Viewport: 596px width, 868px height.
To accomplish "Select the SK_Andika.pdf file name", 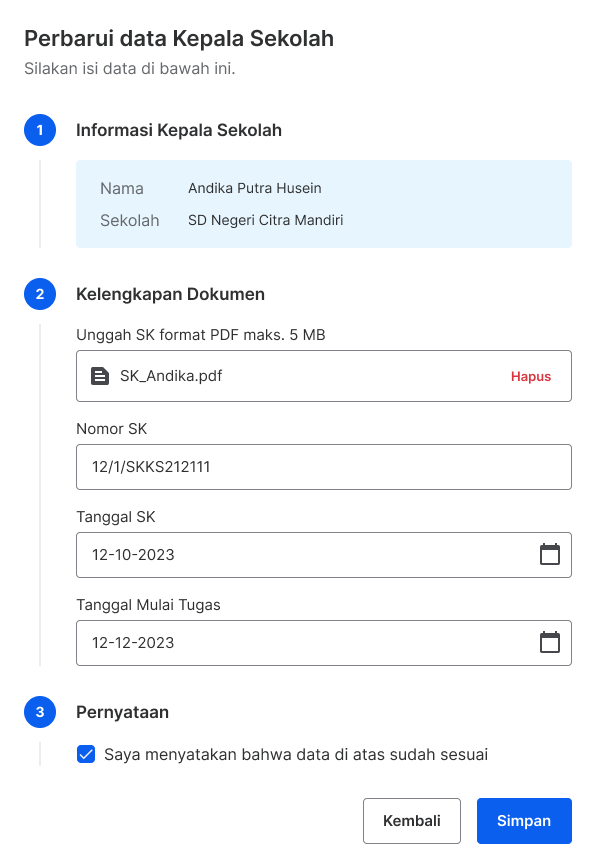I will tap(171, 376).
